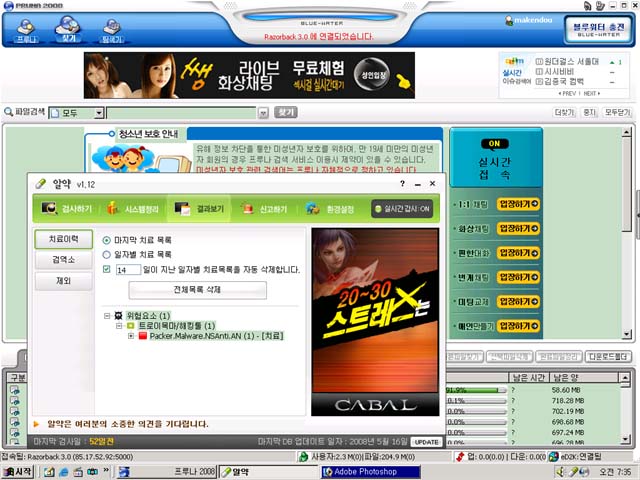Open the 원더걸스 서울대 trending link

[571, 62]
